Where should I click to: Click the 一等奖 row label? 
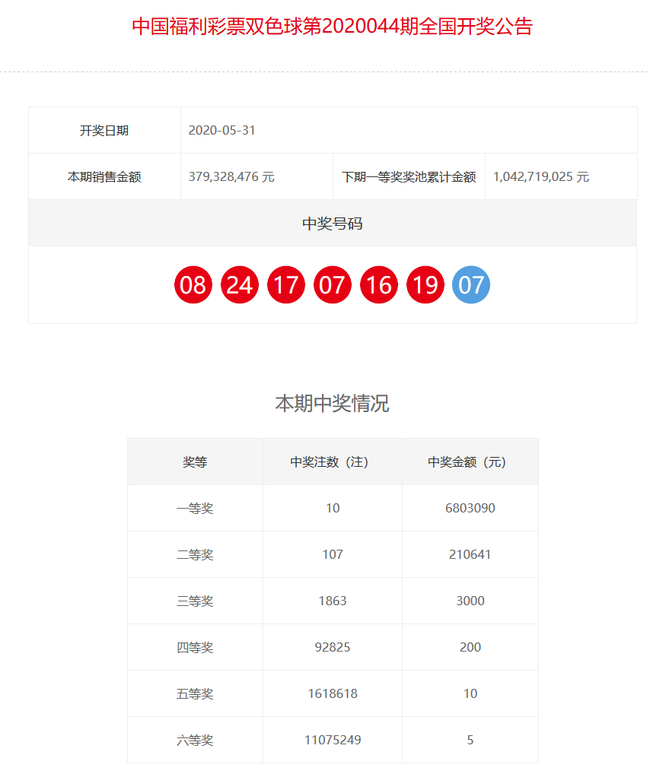coord(195,508)
